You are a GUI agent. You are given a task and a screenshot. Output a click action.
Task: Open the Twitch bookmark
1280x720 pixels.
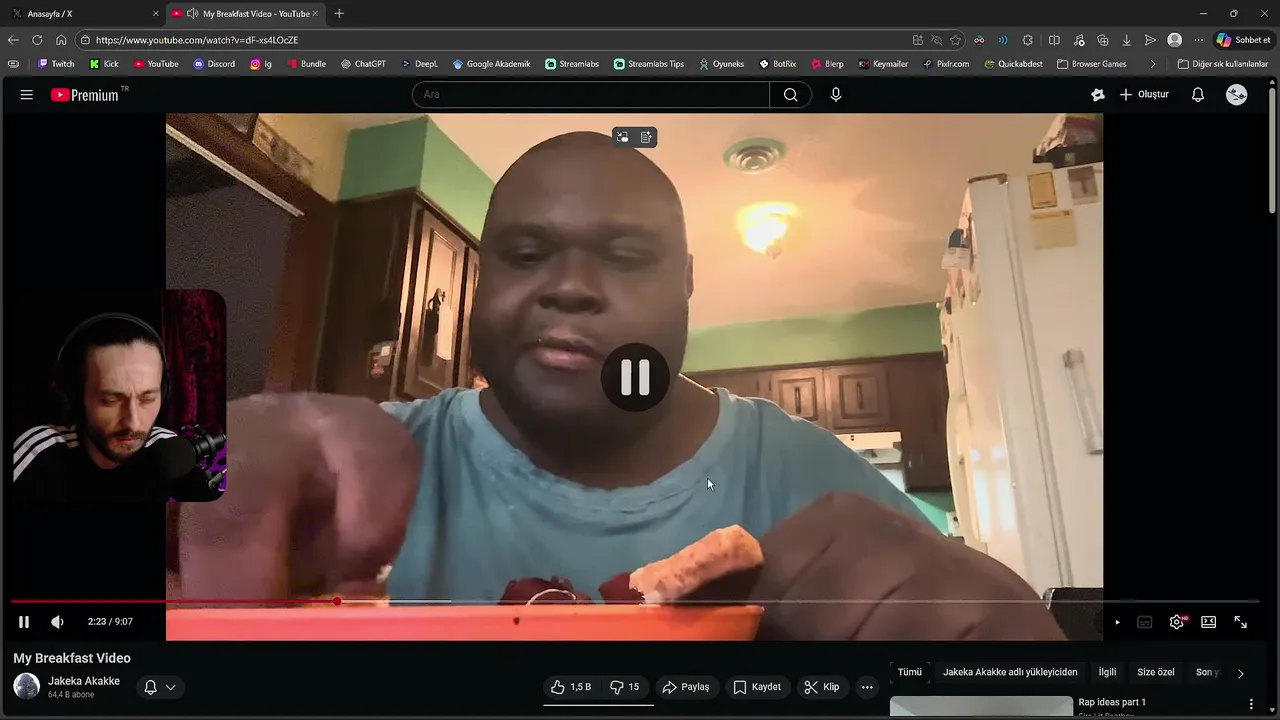[56, 64]
